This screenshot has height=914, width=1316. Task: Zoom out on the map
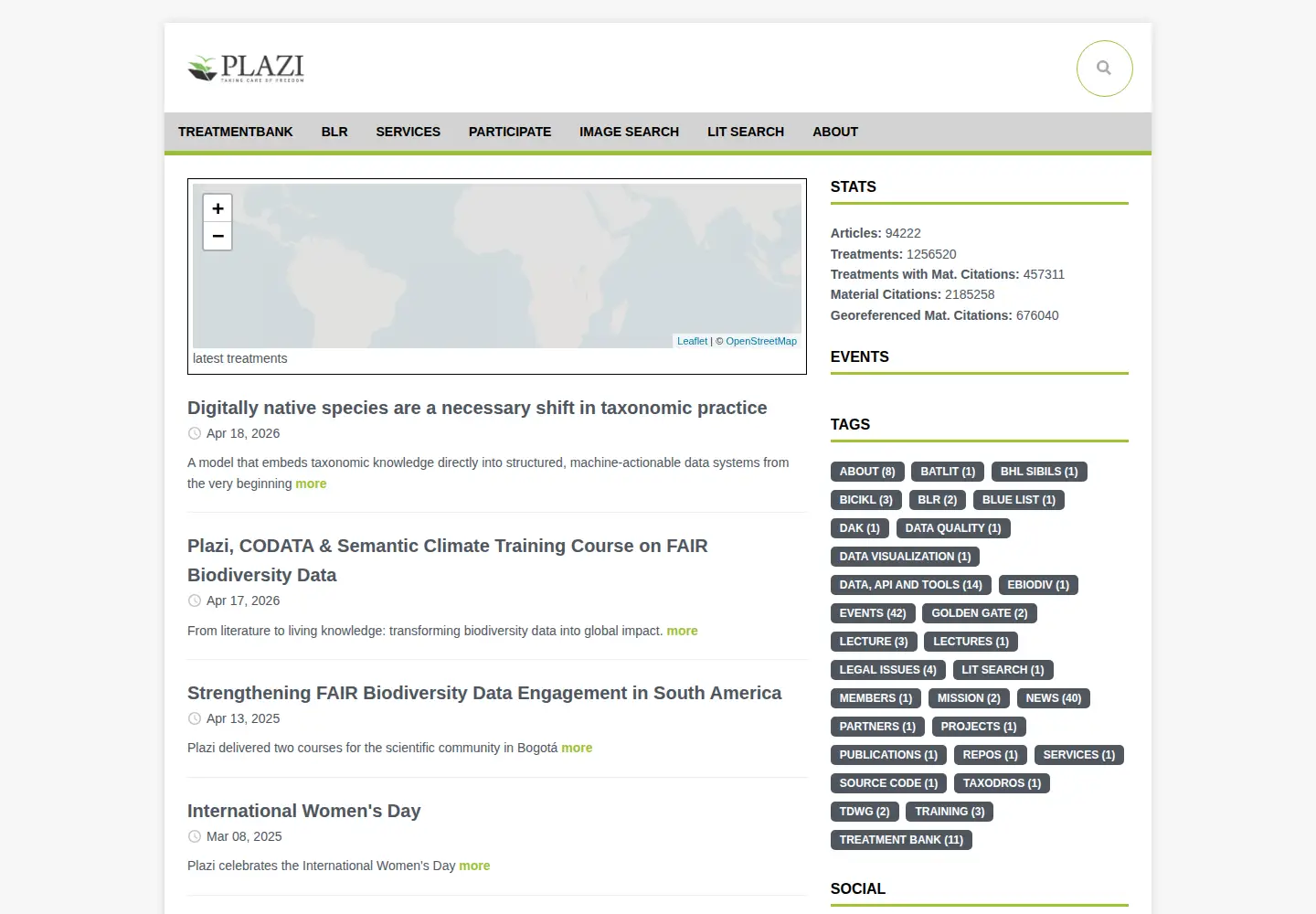[218, 236]
